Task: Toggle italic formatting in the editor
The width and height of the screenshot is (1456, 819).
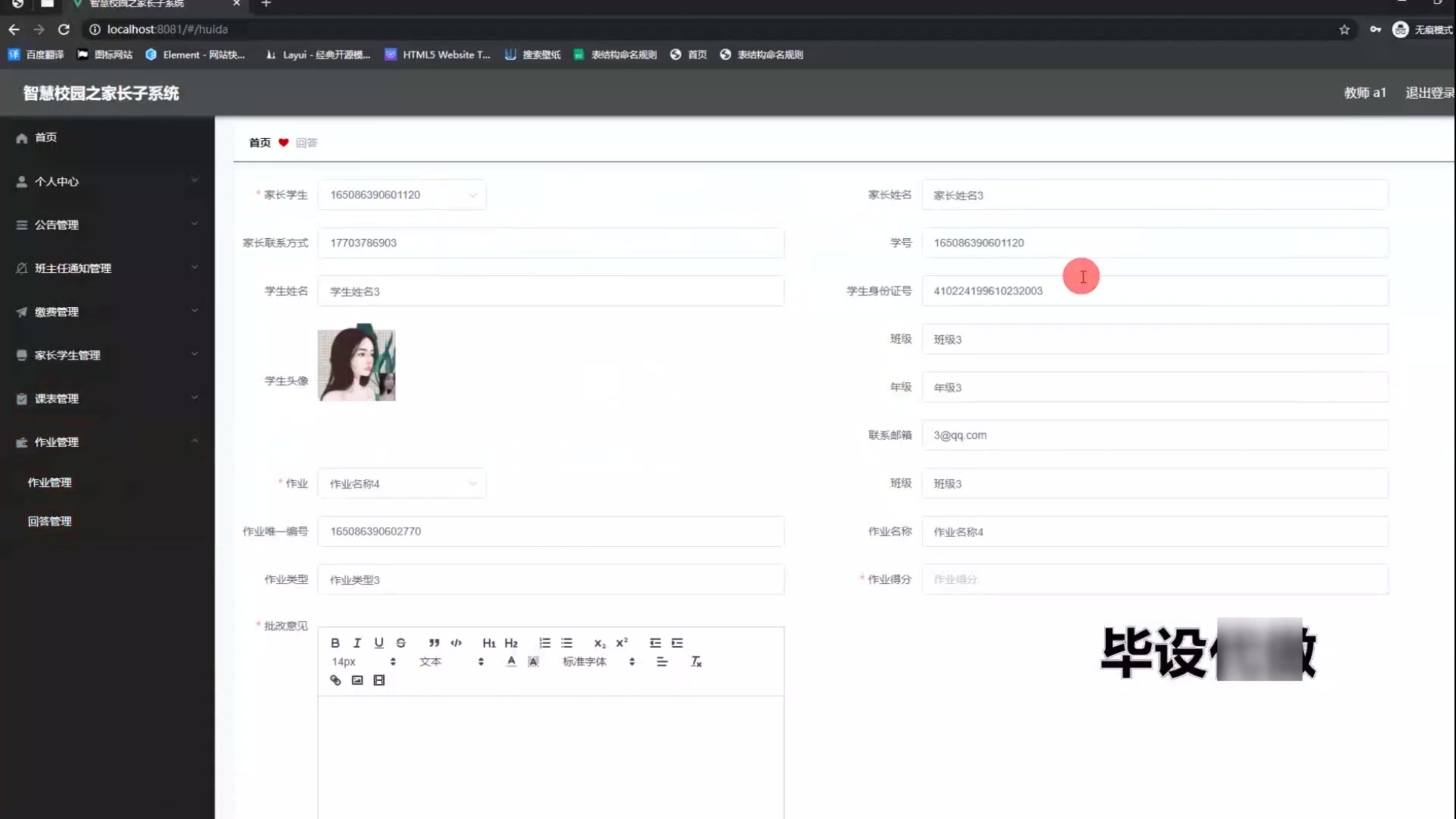Action: click(357, 643)
